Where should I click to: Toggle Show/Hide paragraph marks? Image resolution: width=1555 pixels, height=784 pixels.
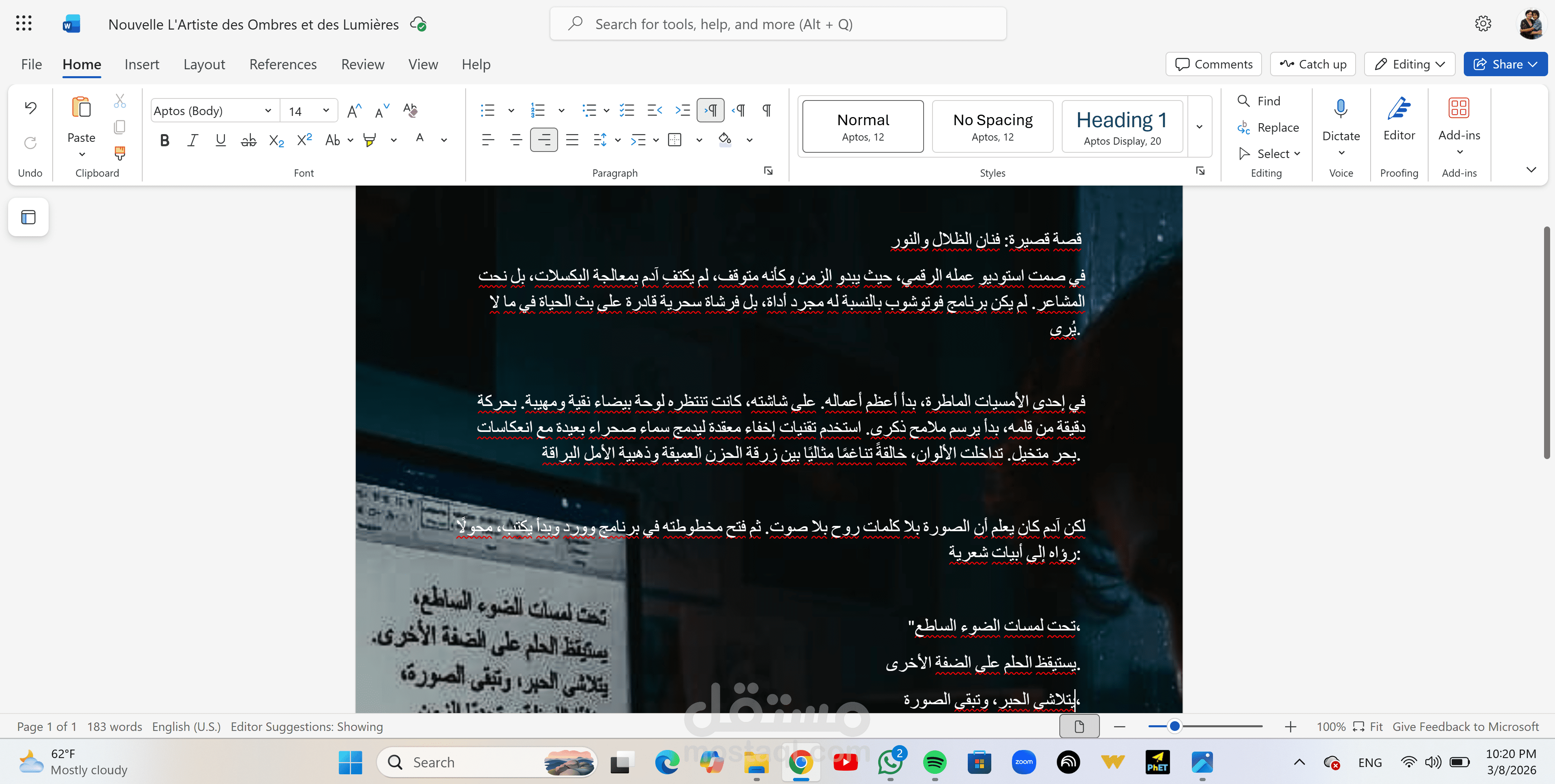767,111
